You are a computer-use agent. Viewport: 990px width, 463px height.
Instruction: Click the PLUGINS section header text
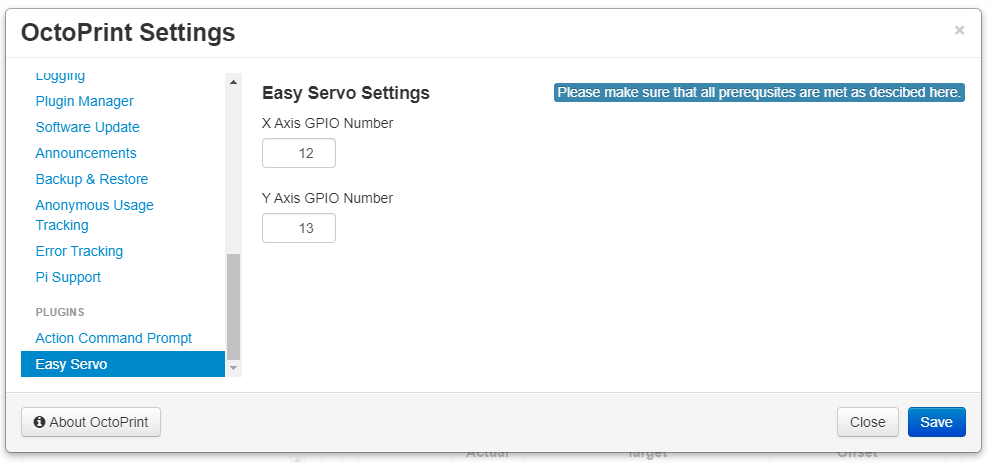[x=60, y=312]
